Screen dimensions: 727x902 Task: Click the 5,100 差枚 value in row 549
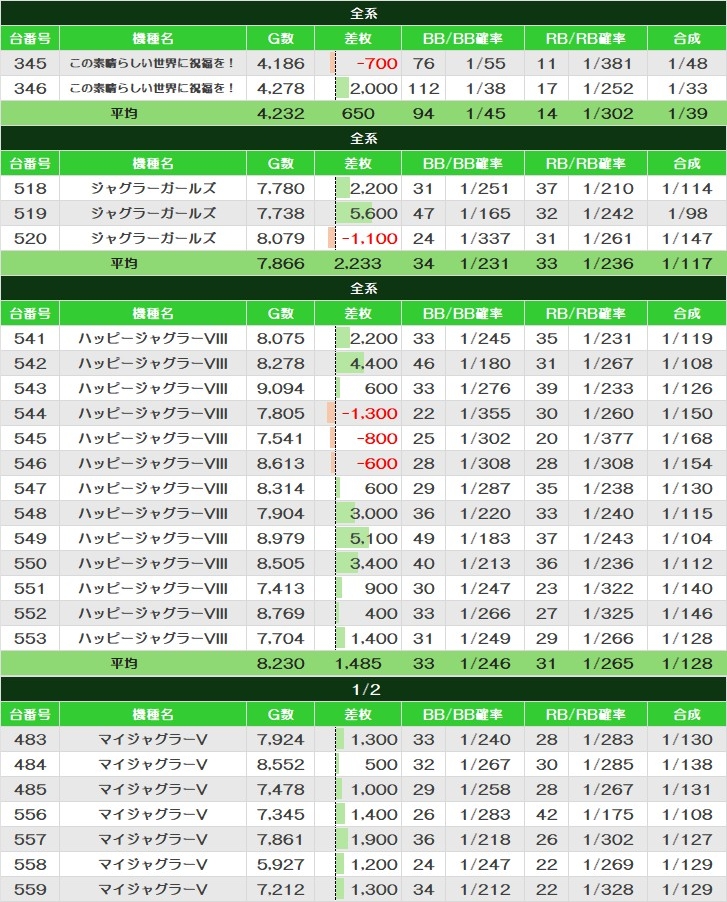tap(373, 538)
